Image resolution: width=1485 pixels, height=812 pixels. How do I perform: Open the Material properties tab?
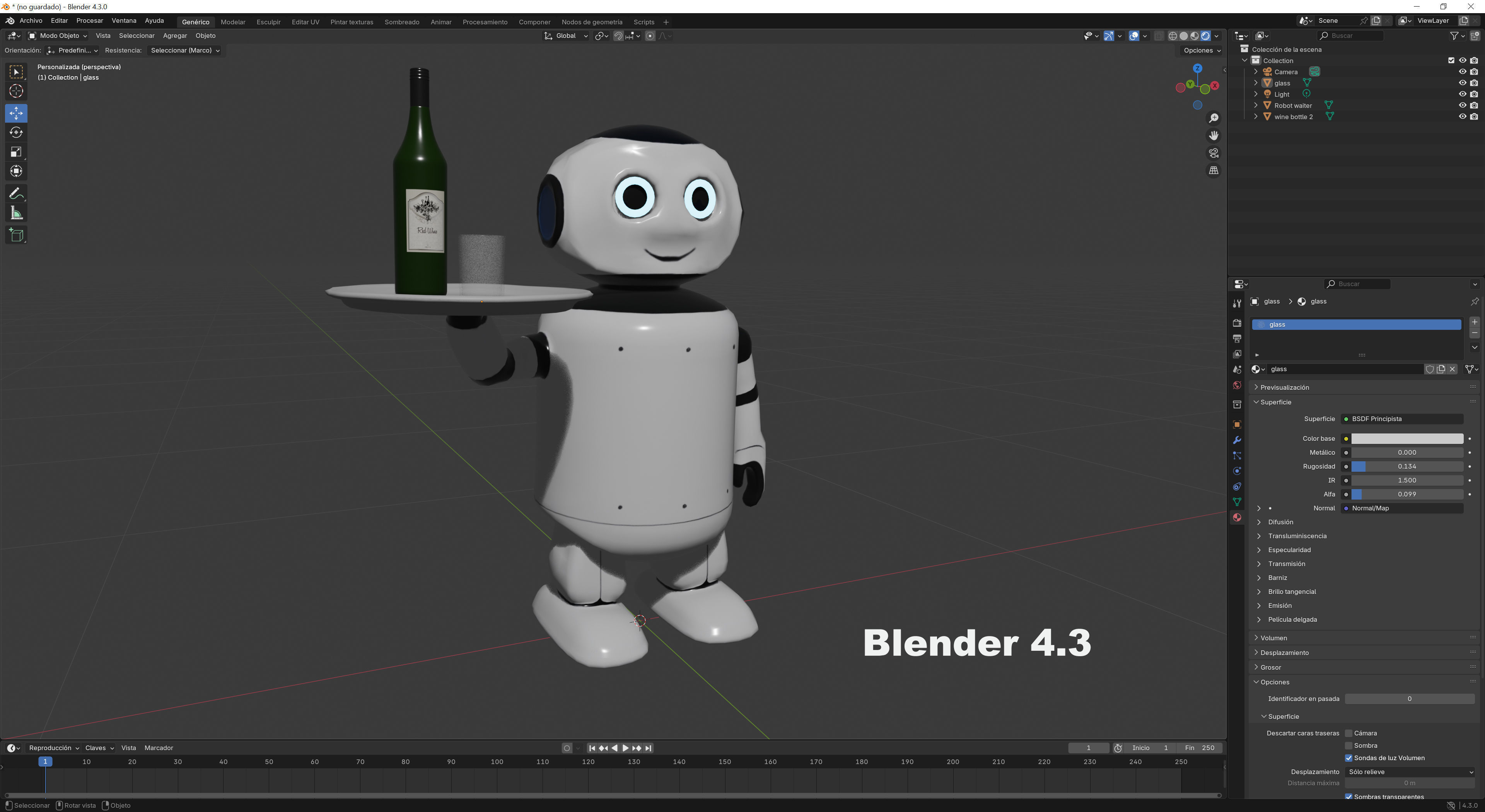1237,517
